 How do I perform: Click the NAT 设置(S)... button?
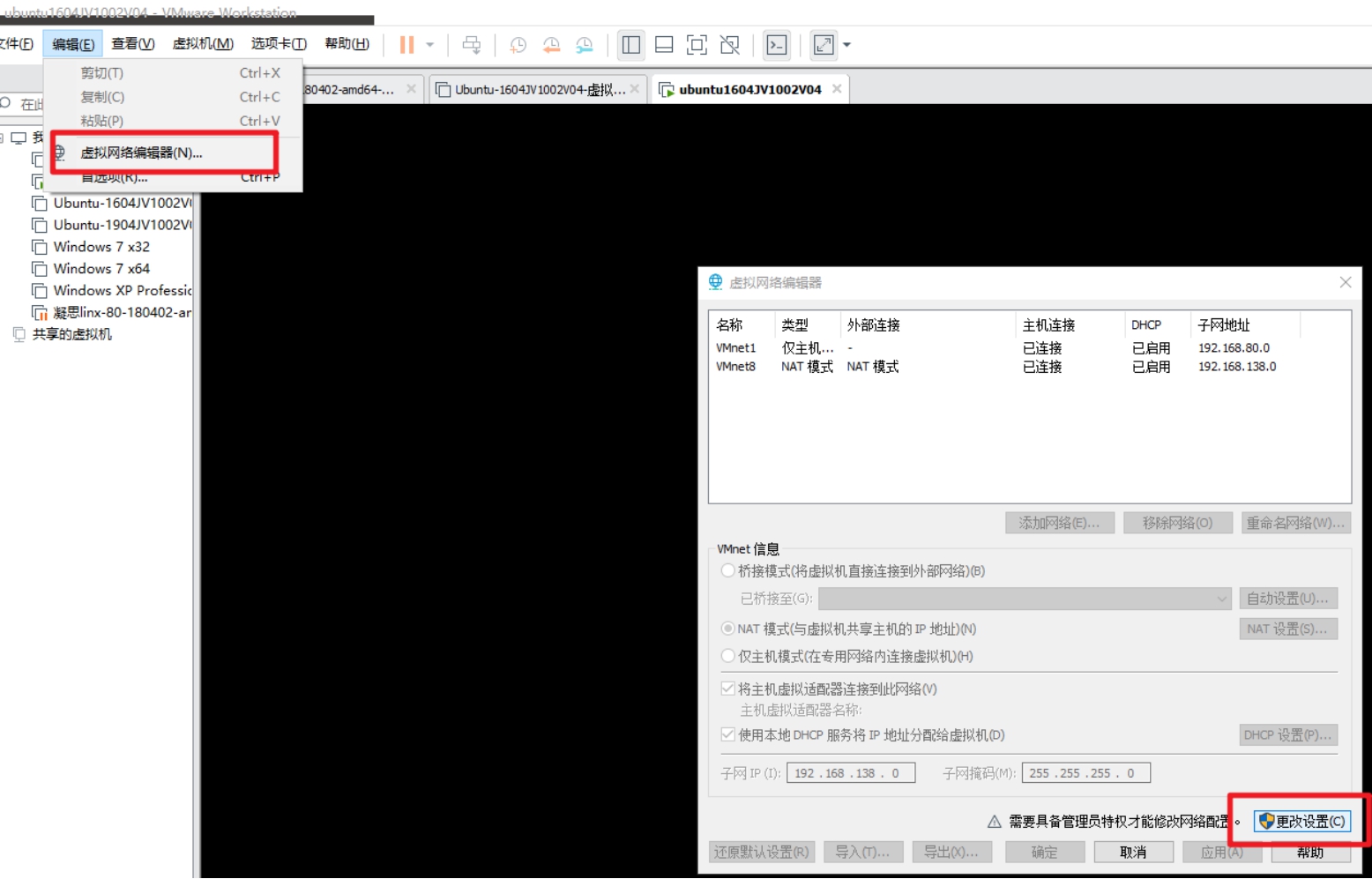point(1288,629)
